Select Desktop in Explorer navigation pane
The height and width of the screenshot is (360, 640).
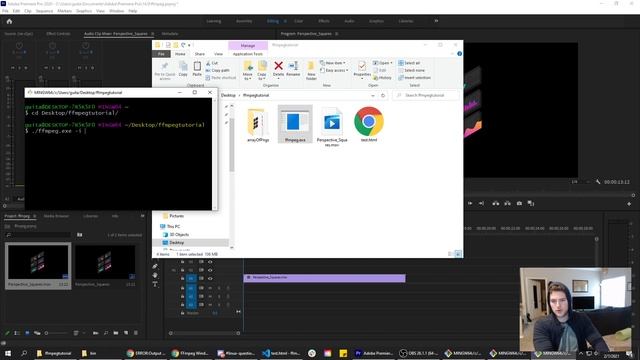coord(191,243)
